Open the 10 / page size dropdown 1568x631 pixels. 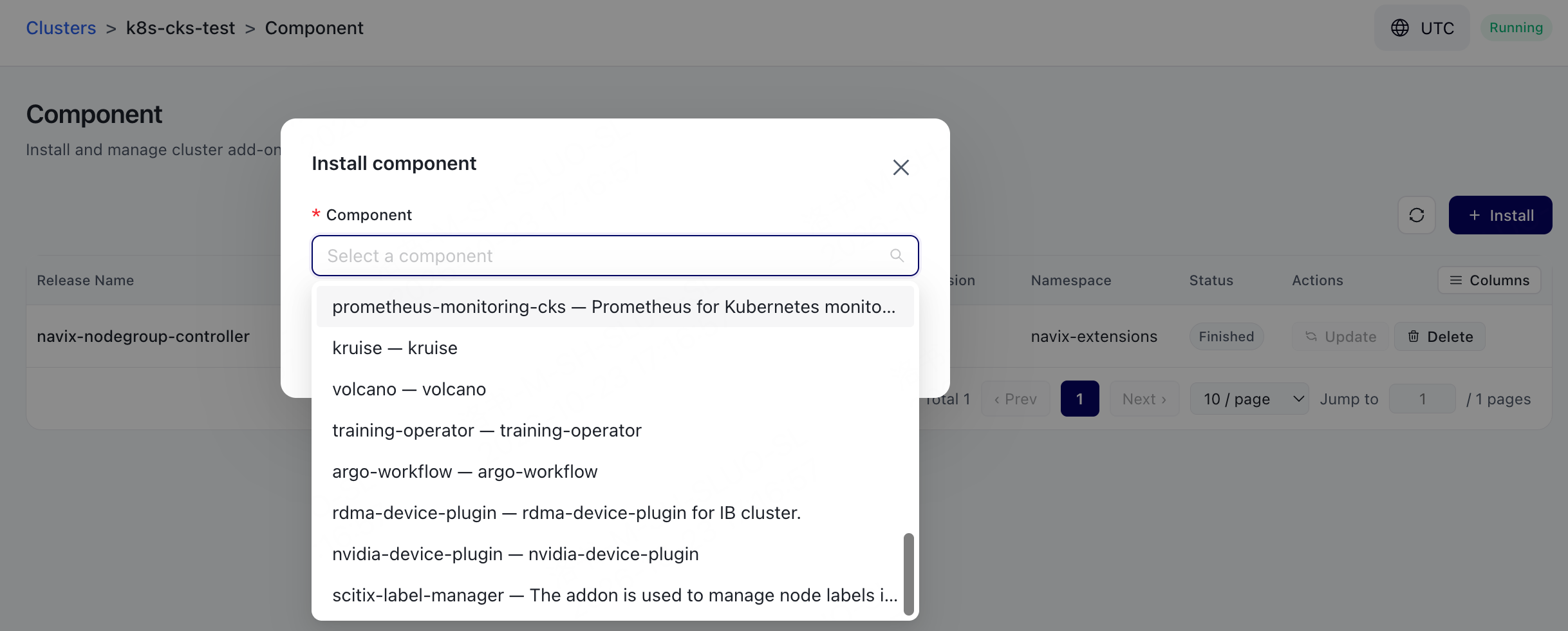point(1249,399)
